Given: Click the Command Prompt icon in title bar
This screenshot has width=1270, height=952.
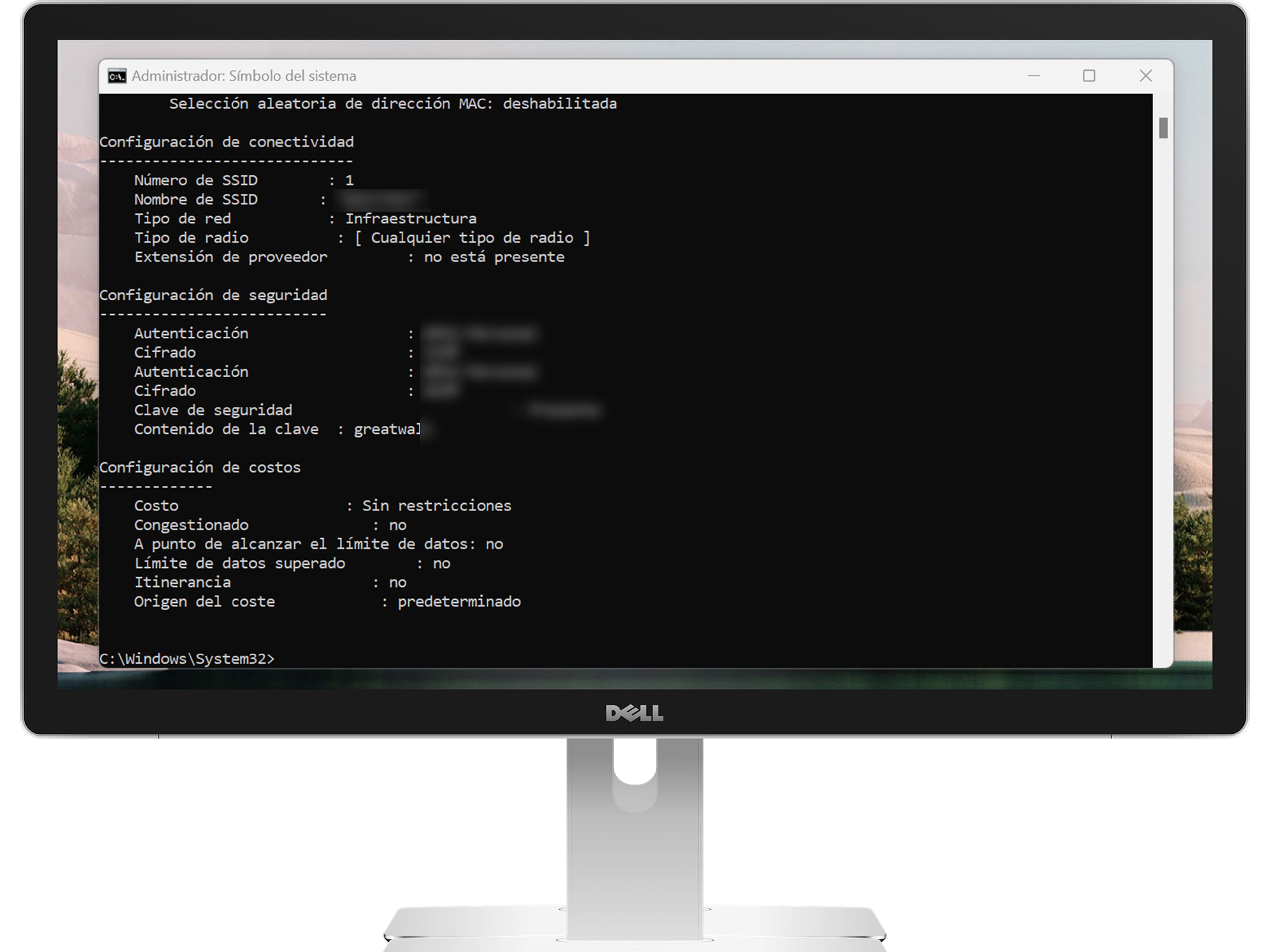Looking at the screenshot, I should click(117, 76).
